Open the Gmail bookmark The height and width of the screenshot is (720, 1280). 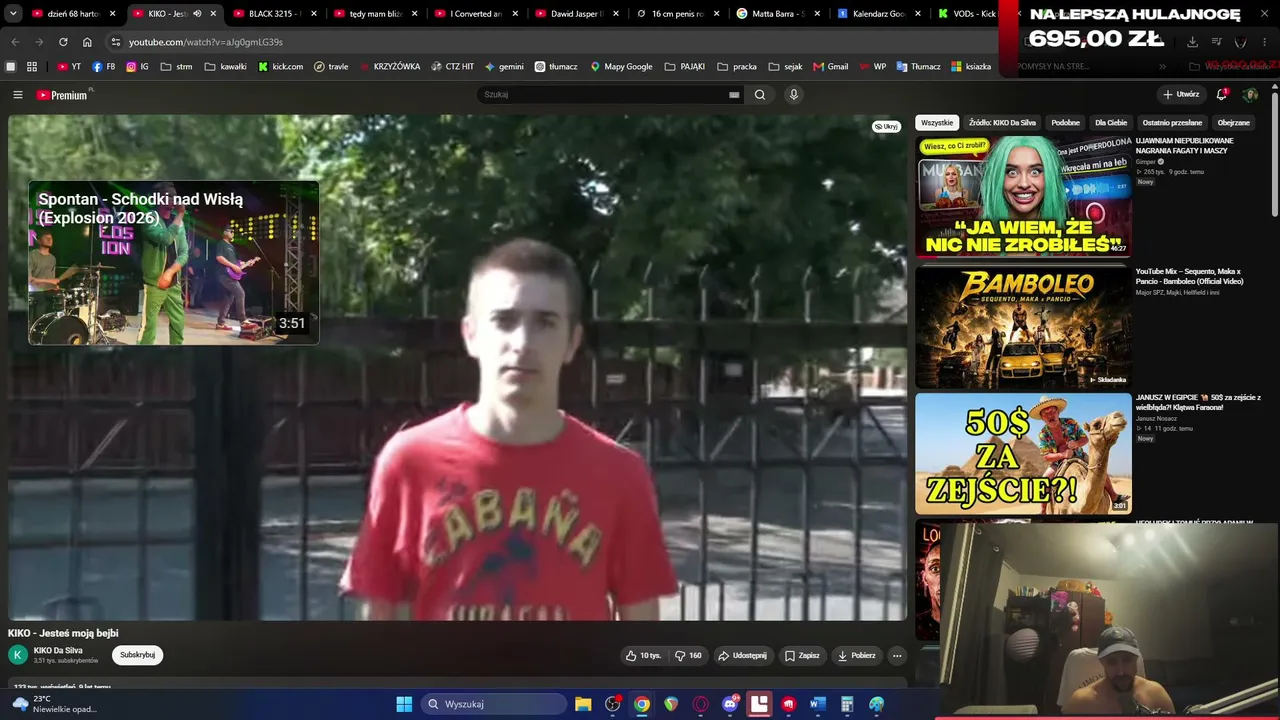(x=830, y=67)
